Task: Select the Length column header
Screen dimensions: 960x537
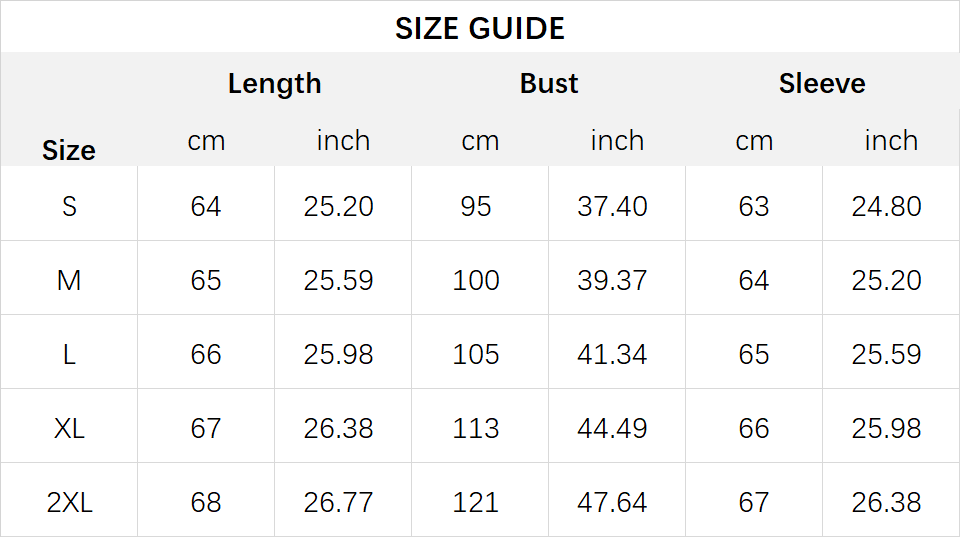Action: click(274, 84)
